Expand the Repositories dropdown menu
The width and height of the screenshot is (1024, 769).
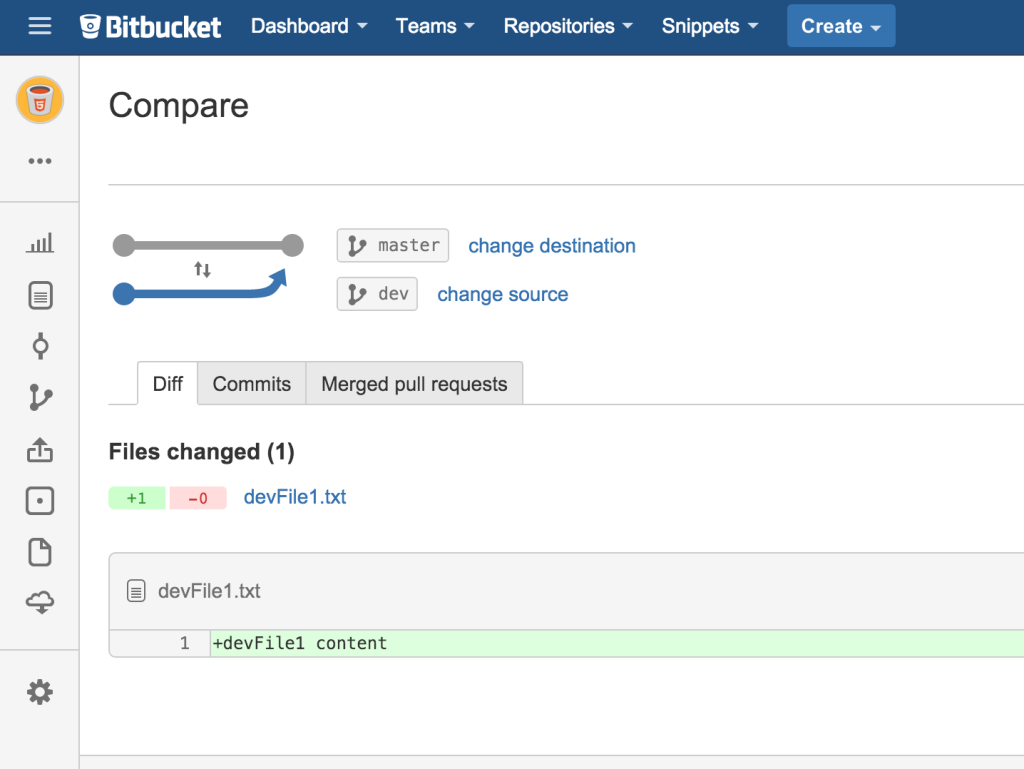coord(568,27)
